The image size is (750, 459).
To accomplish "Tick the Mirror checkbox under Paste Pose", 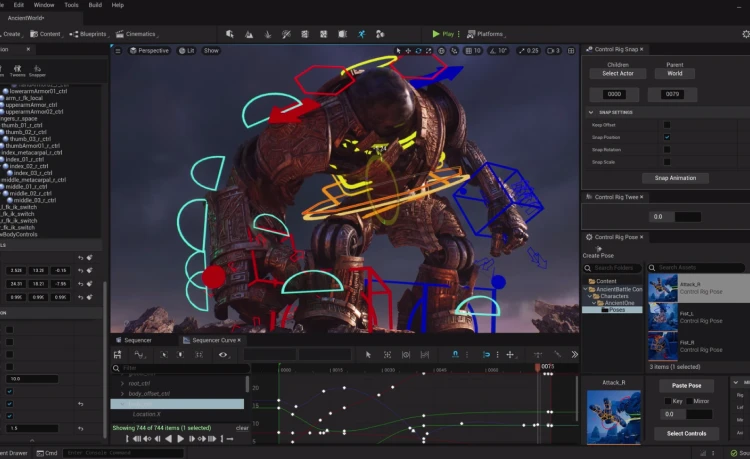I will pyautogui.click(x=689, y=401).
